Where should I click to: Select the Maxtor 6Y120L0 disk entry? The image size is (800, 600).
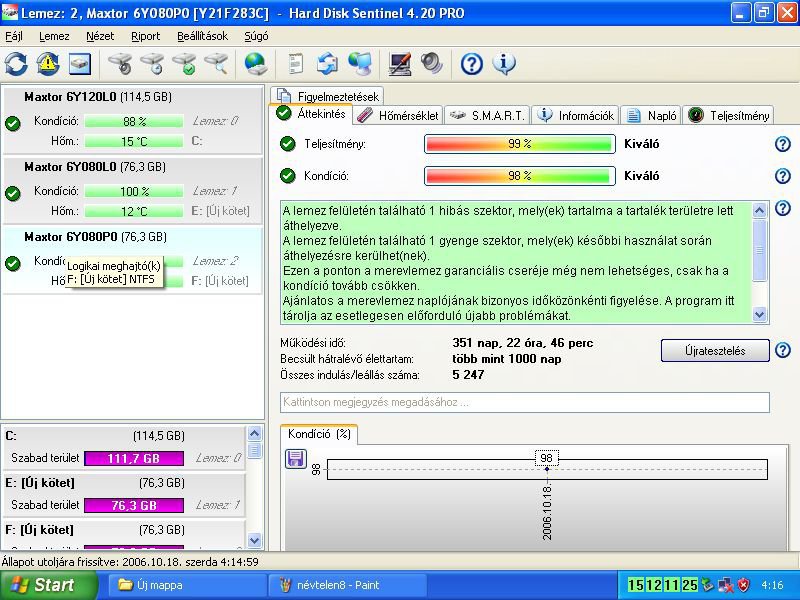pos(133,120)
